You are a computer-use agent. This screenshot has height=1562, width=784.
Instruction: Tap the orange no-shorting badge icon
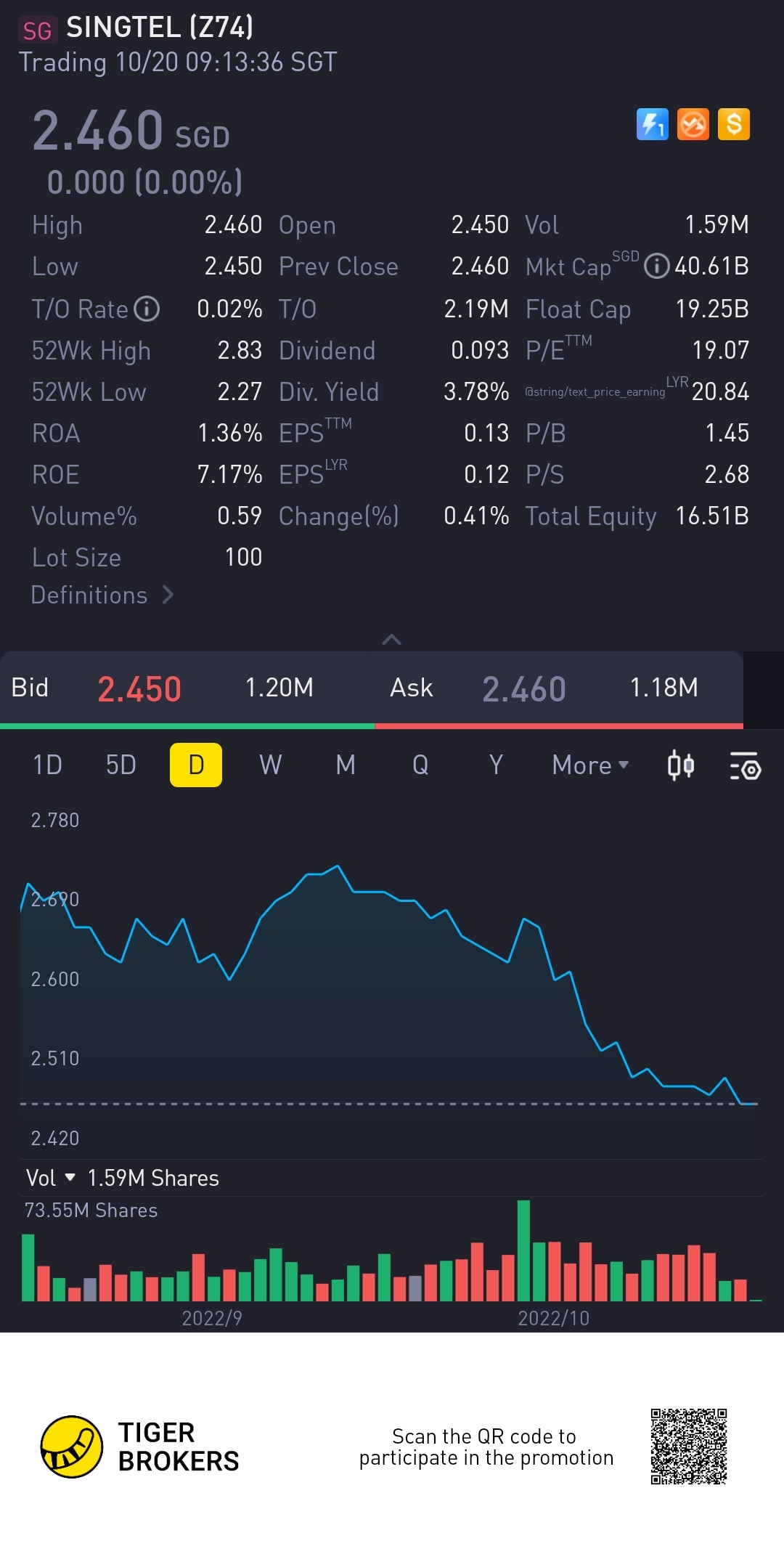(693, 124)
